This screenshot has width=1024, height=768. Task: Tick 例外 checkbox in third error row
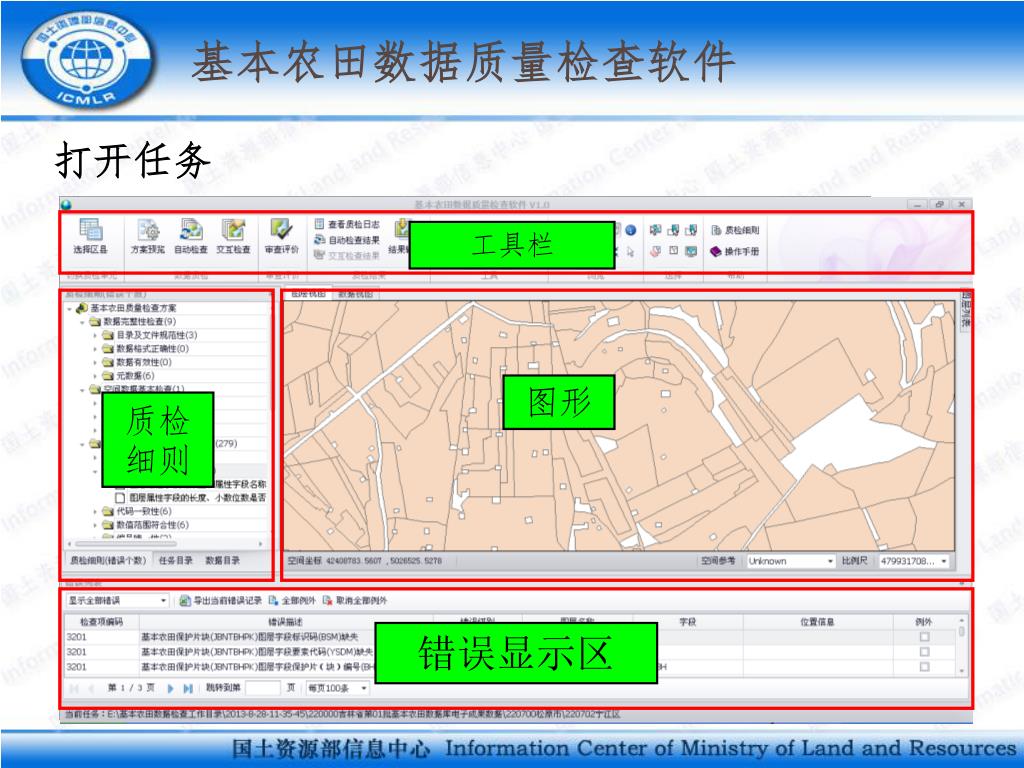(924, 667)
